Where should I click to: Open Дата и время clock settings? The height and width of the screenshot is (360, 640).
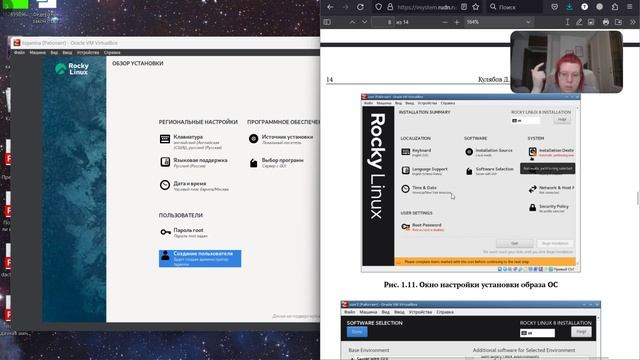(x=194, y=186)
